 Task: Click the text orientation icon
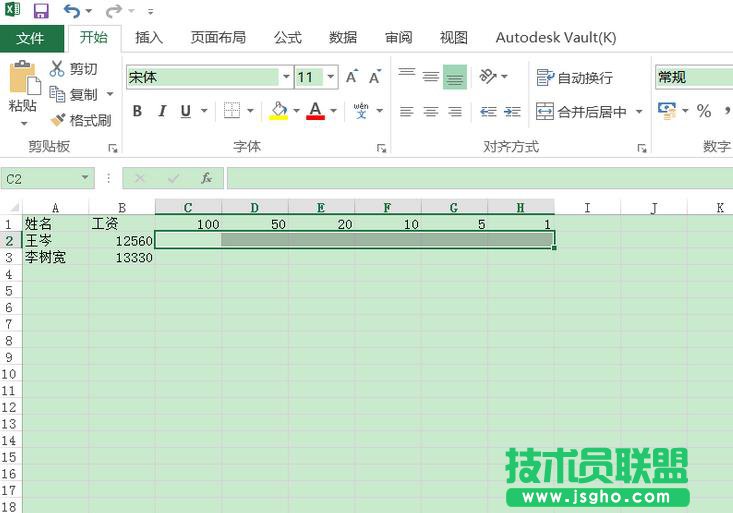pos(488,76)
